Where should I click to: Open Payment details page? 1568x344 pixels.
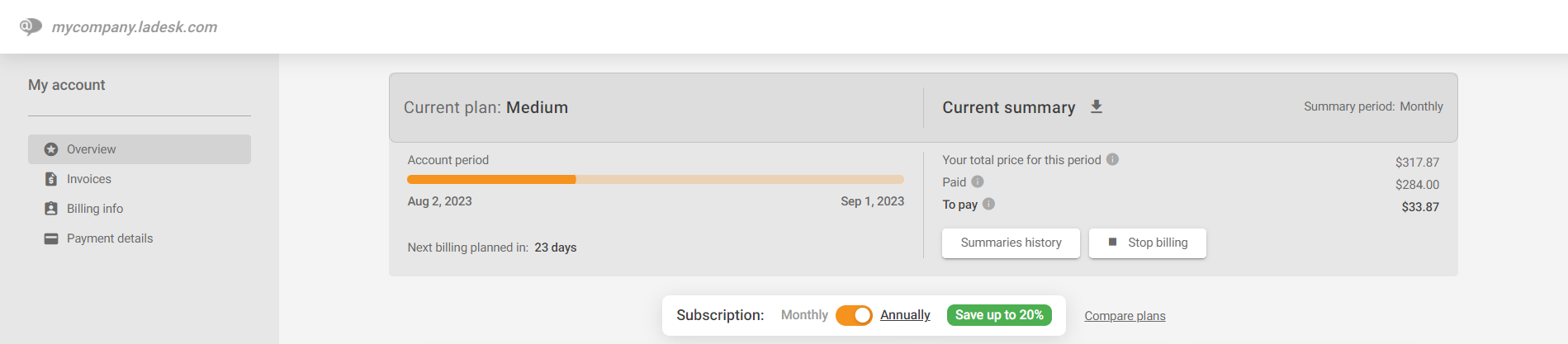(x=110, y=238)
